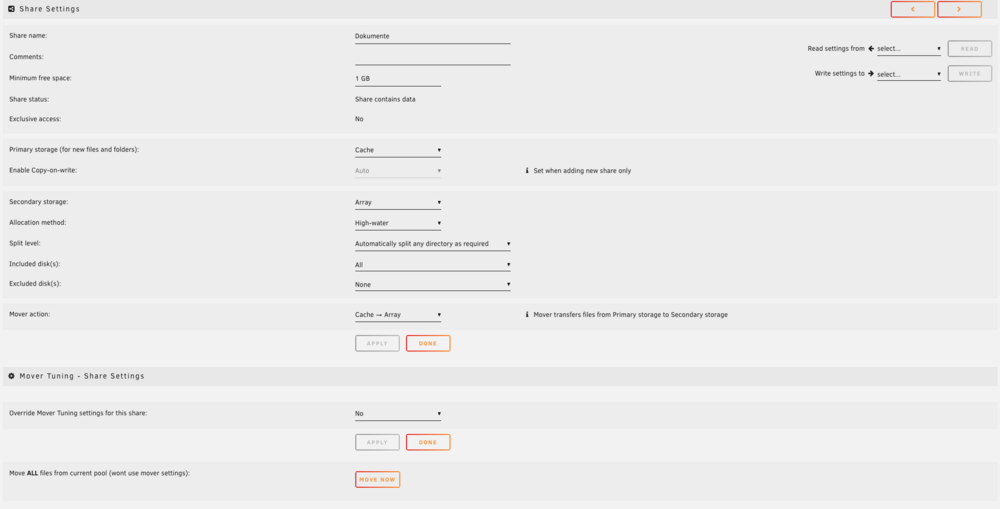Click the Share Settings header share icon

click(x=11, y=9)
